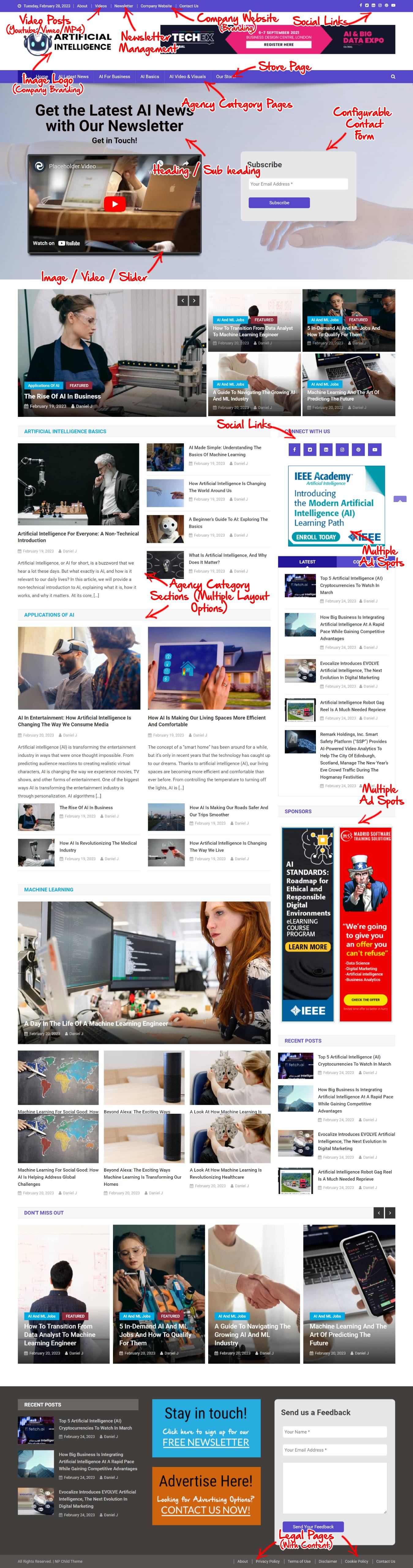Open Pinterest under Connect With Us
The image size is (413, 1568).
[x=358, y=450]
